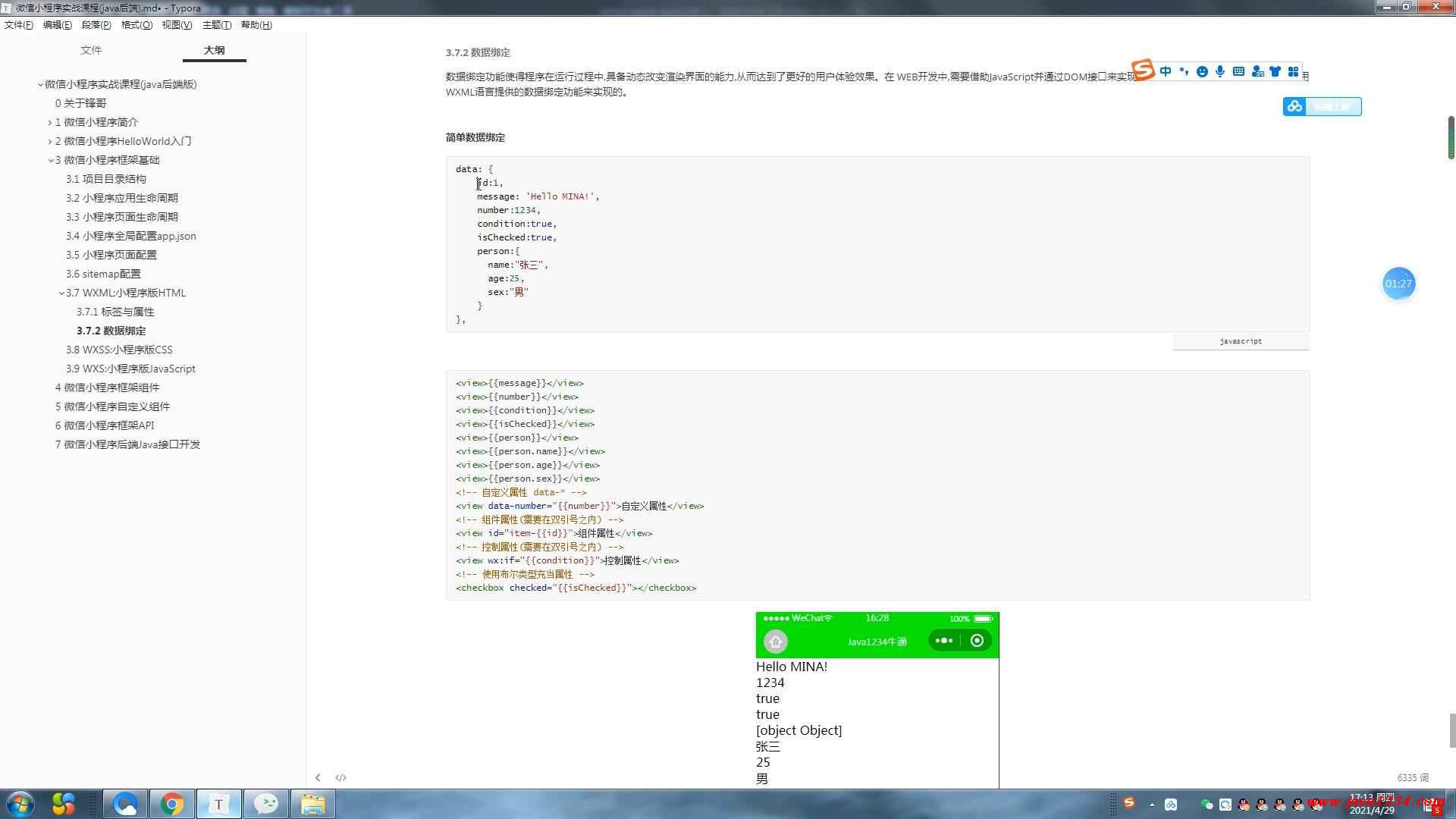Open the Sogou skin shirt icon

[x=1276, y=71]
